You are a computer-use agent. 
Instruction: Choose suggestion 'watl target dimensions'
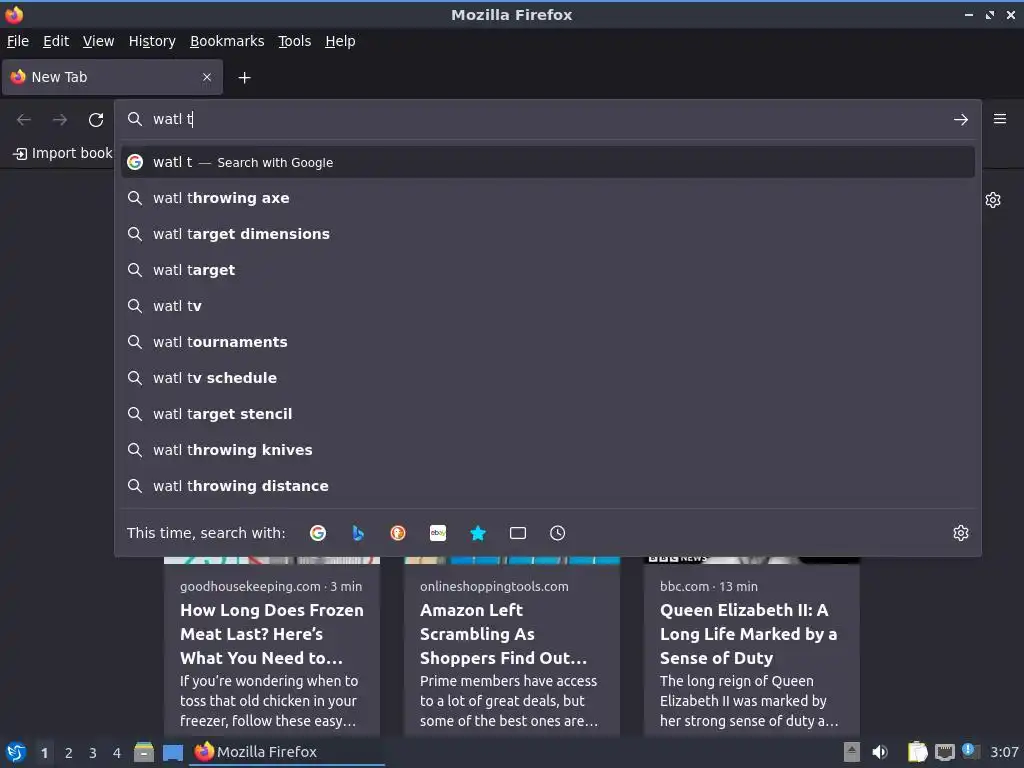(548, 234)
